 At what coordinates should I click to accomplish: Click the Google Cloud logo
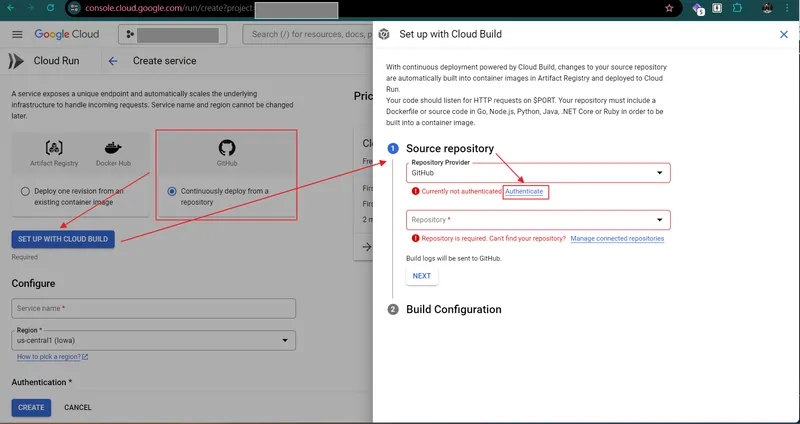[67, 34]
